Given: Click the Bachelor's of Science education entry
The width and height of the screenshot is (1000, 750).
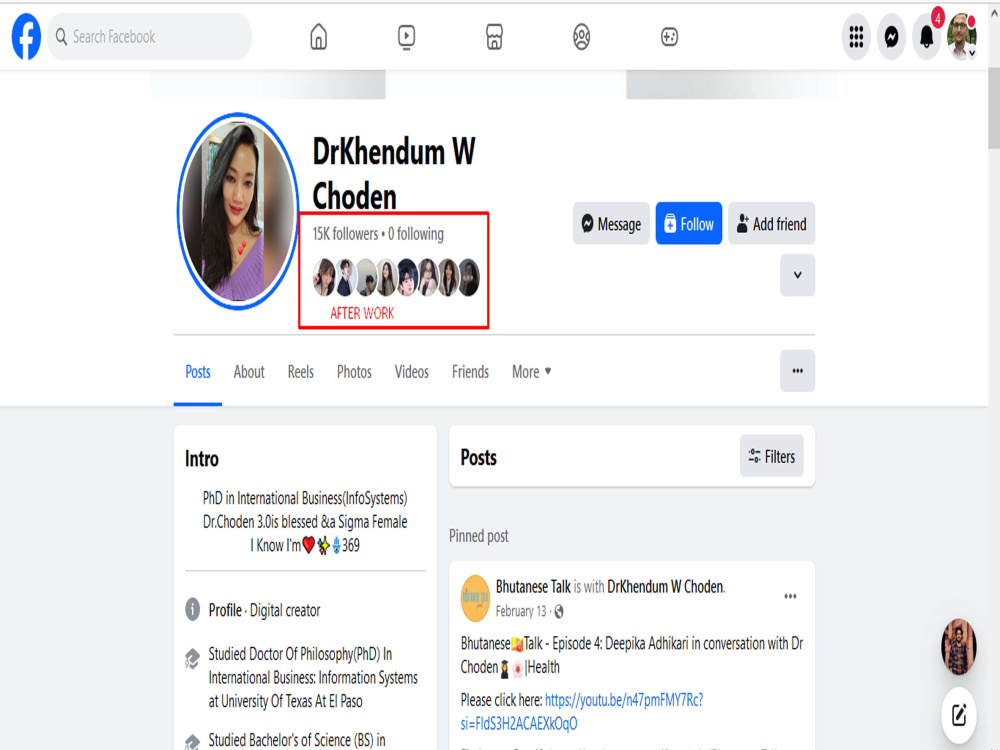Looking at the screenshot, I should pos(297,740).
